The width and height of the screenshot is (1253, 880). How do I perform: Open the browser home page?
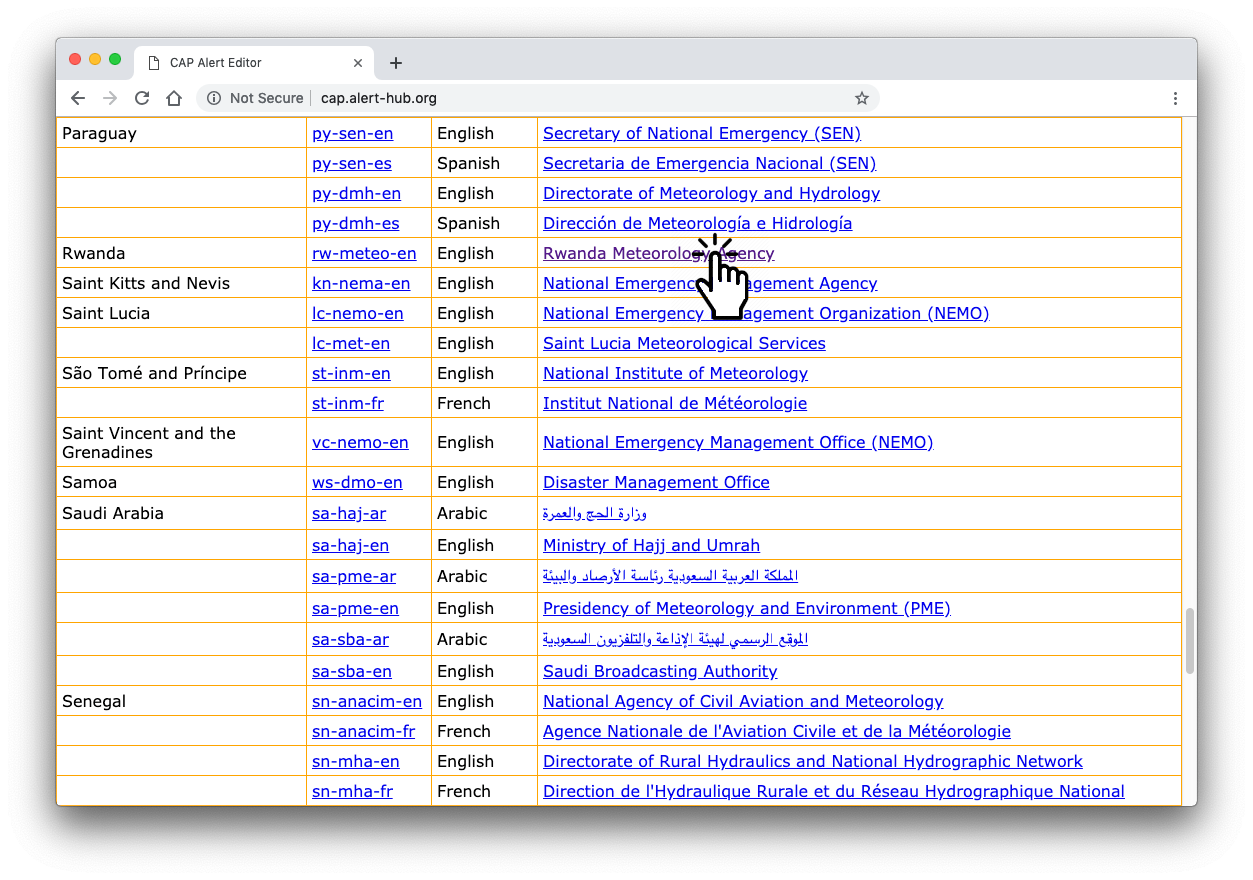174,98
